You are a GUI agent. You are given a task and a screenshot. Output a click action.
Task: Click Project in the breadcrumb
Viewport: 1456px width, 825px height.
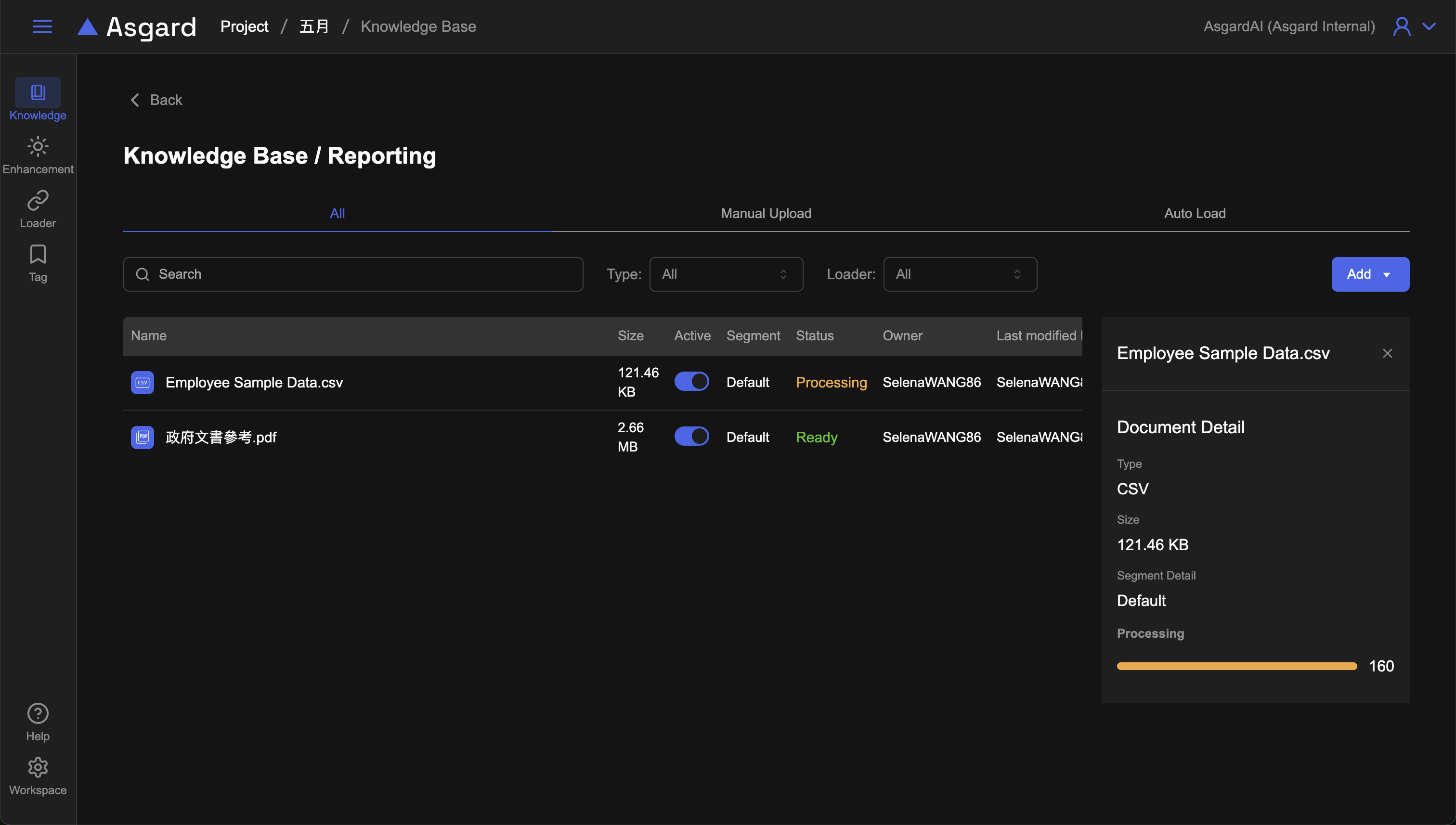pyautogui.click(x=244, y=26)
